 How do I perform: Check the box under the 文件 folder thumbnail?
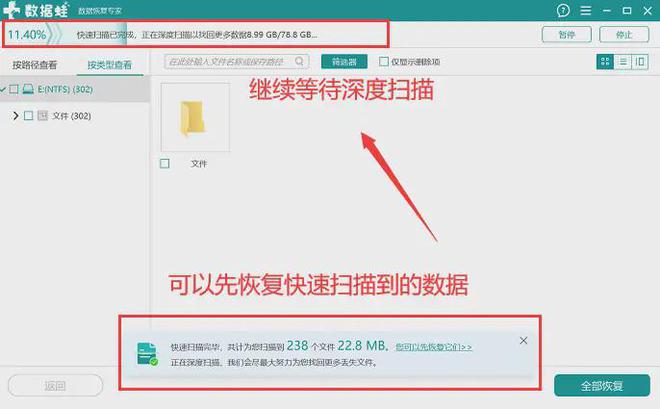[165, 163]
